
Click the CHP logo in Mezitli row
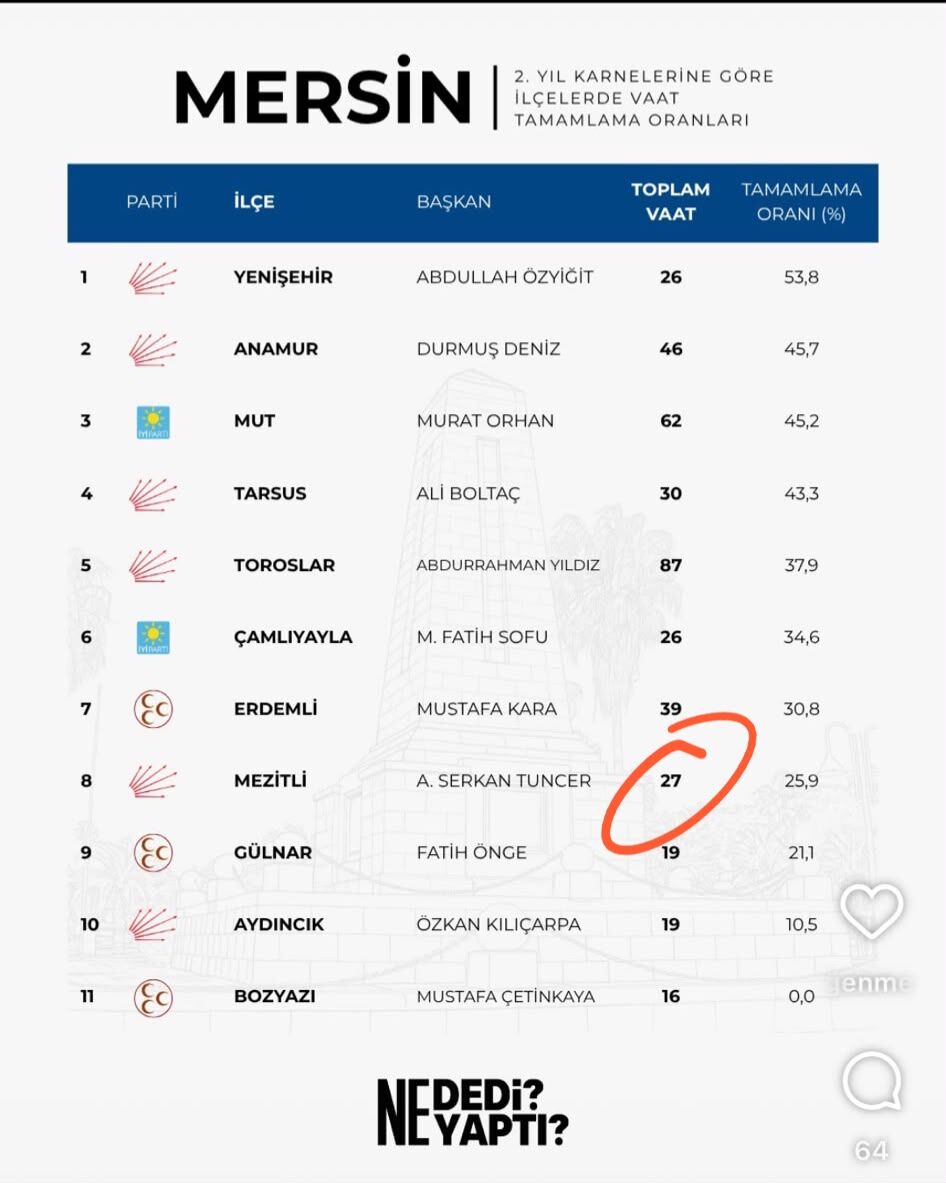pyautogui.click(x=152, y=781)
